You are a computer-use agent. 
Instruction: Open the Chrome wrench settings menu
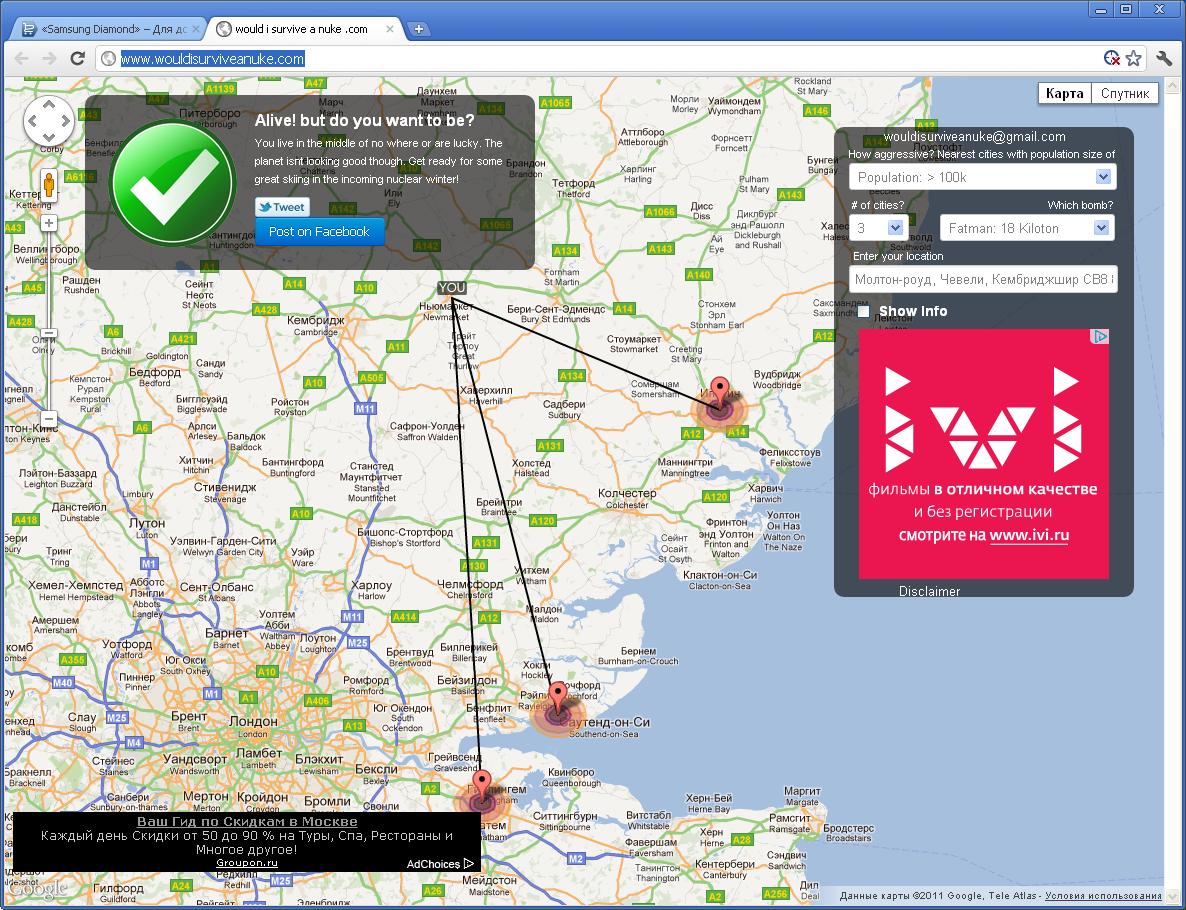click(1164, 58)
